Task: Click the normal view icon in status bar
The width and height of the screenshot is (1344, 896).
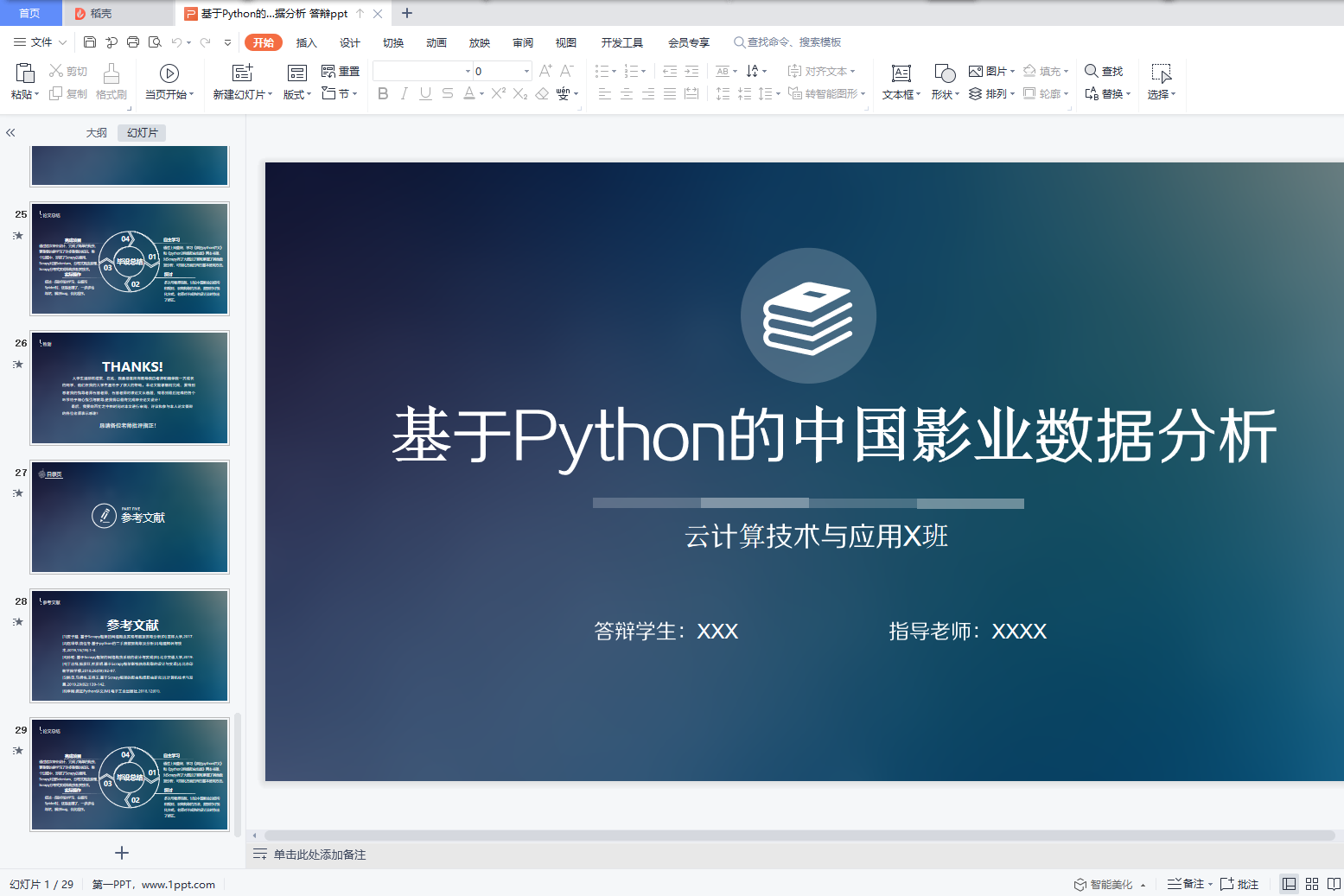Action: click(x=1289, y=884)
